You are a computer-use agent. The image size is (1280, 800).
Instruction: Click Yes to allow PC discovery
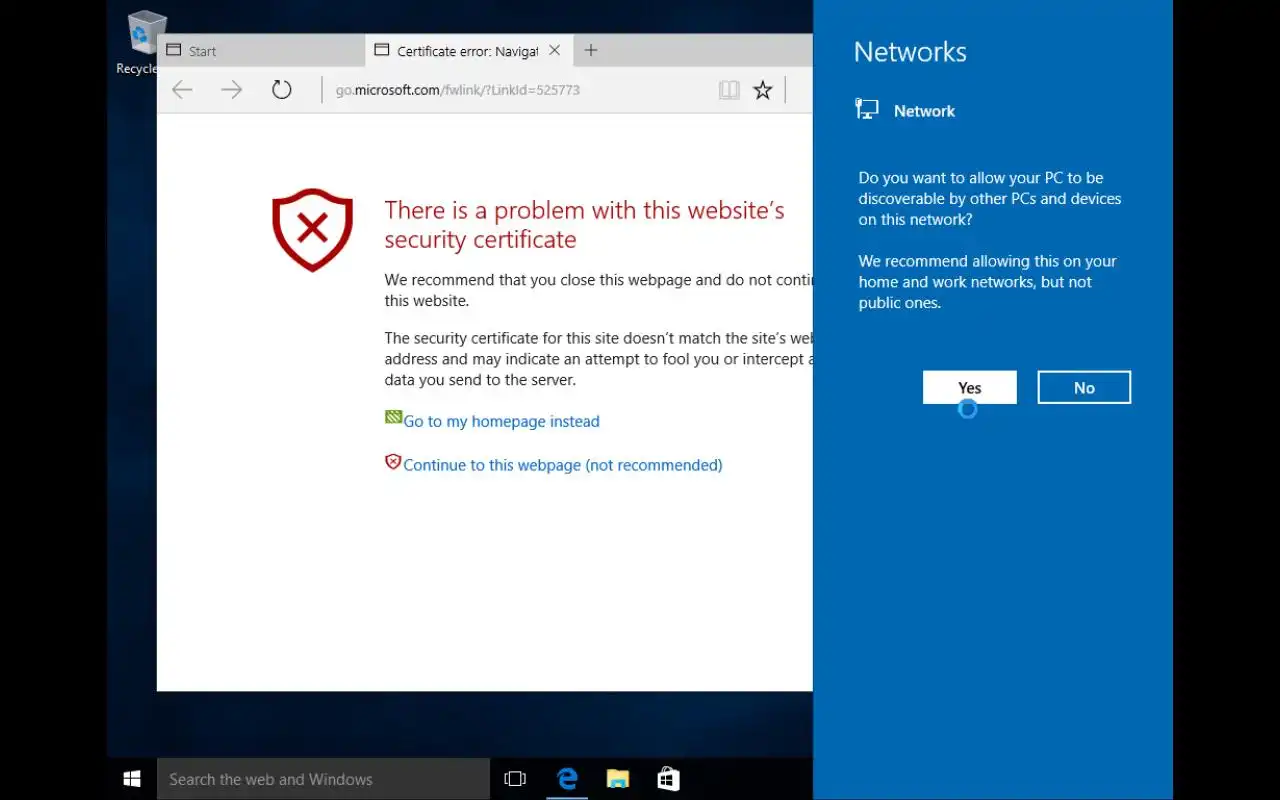(970, 388)
